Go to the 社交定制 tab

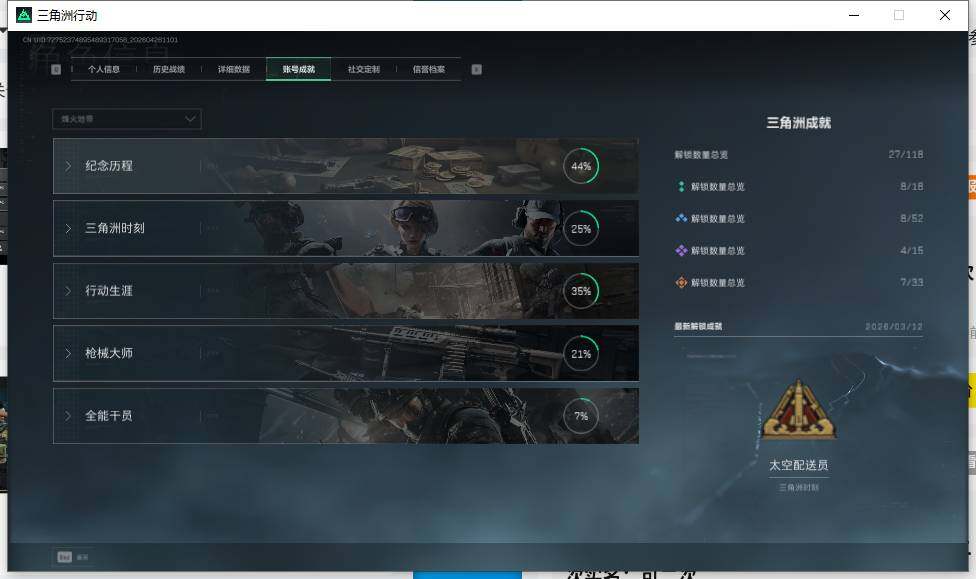(x=364, y=69)
